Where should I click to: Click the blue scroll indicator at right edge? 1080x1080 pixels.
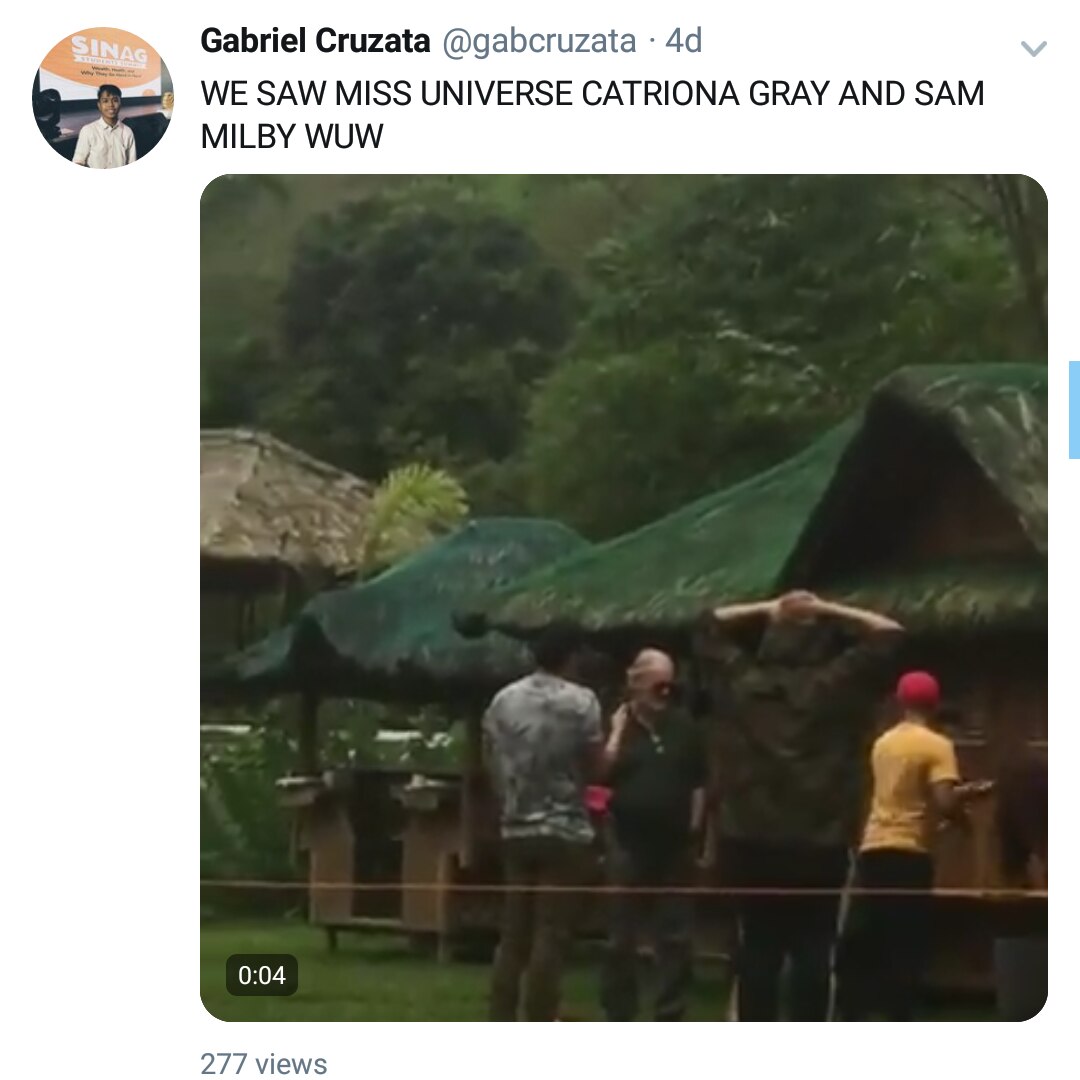click(1074, 409)
